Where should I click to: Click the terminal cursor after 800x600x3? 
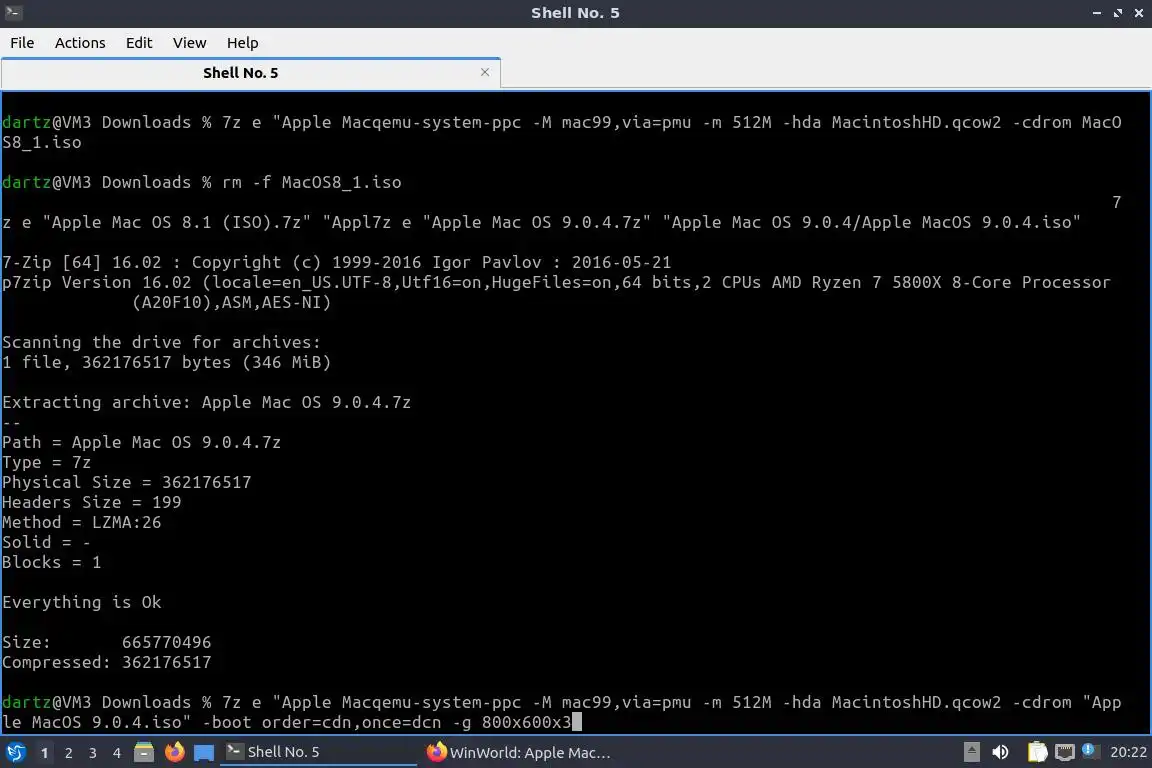pos(577,722)
